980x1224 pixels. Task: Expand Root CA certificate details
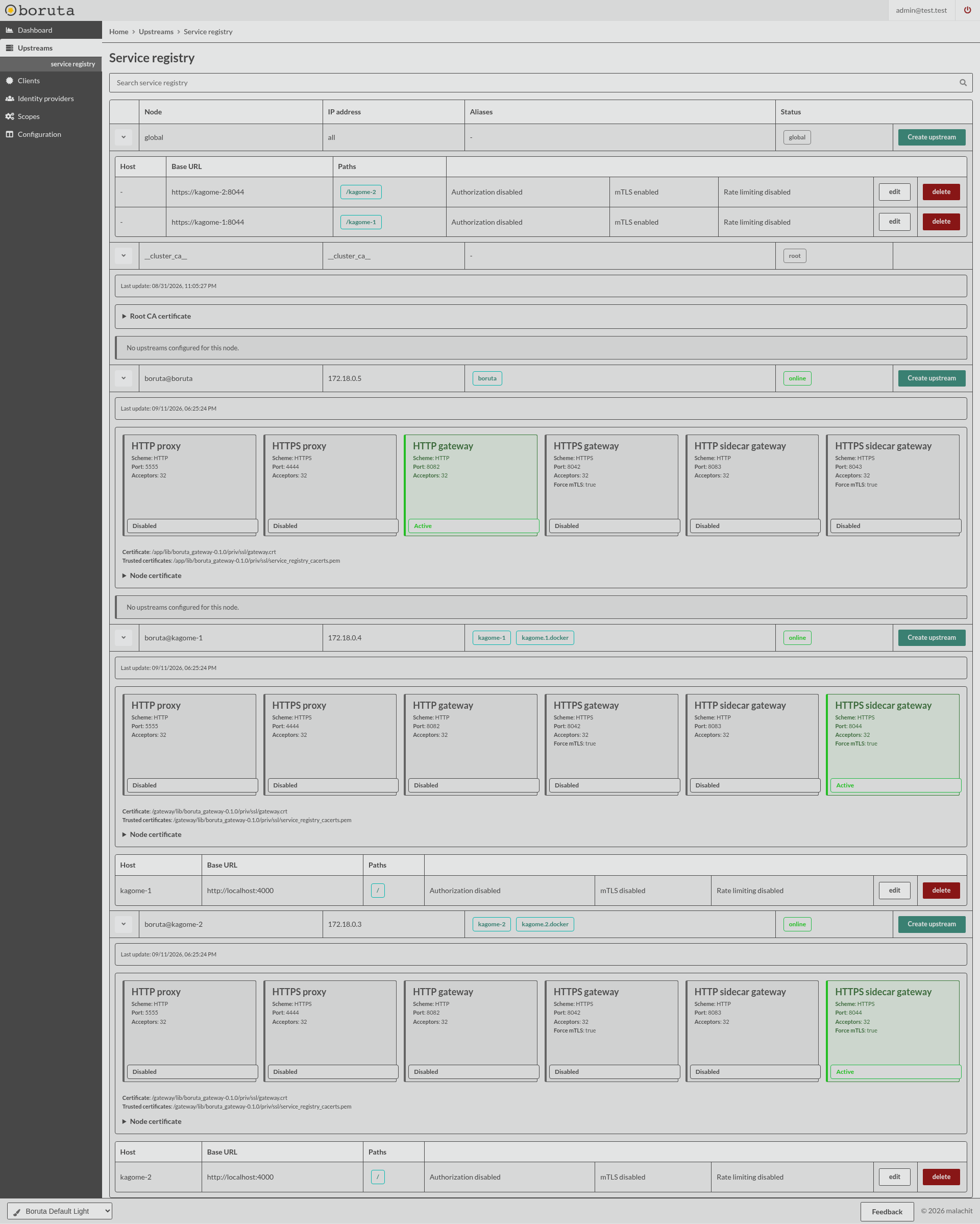(x=157, y=316)
